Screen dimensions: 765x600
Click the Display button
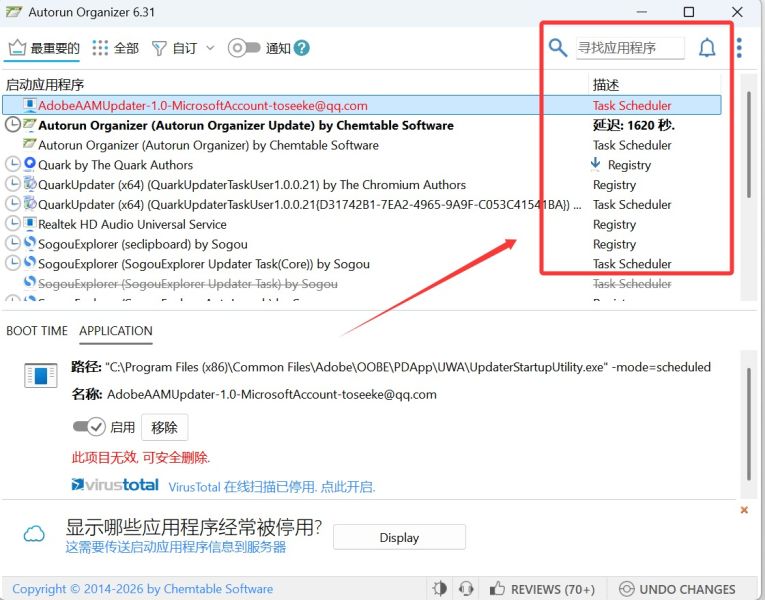pyautogui.click(x=399, y=538)
